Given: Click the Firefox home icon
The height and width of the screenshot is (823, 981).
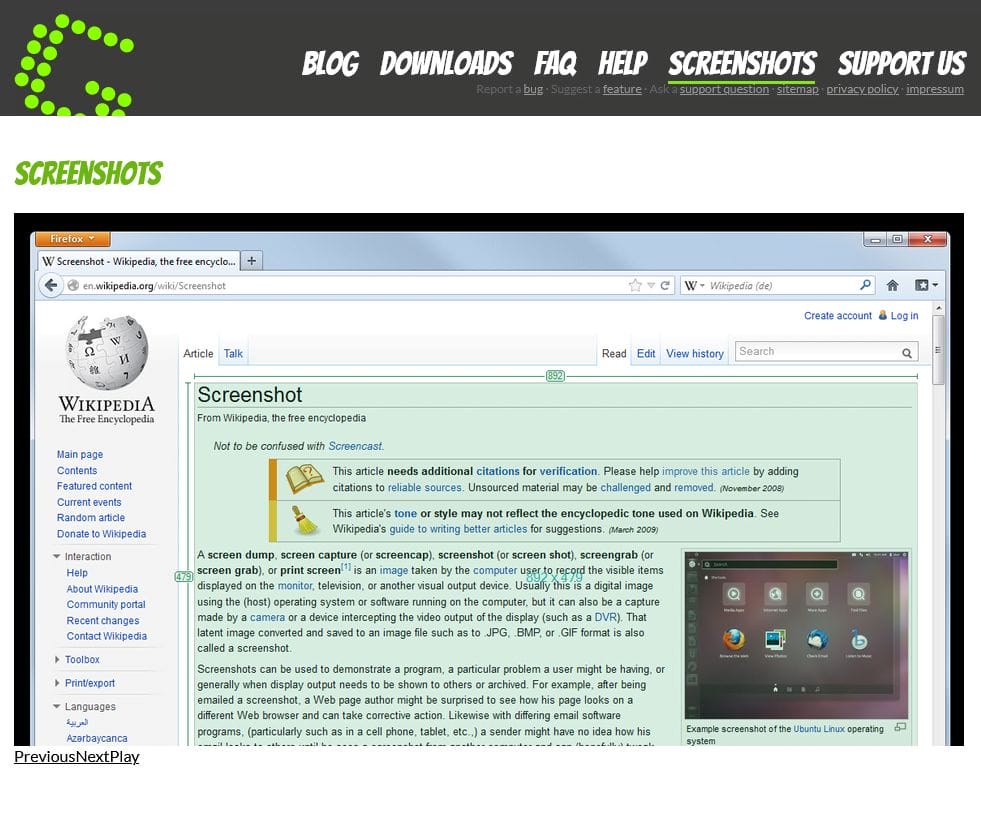Looking at the screenshot, I should click(892, 285).
